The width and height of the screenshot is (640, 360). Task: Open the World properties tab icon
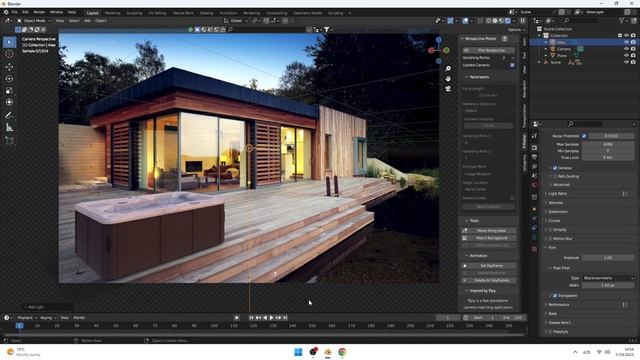coord(534,185)
